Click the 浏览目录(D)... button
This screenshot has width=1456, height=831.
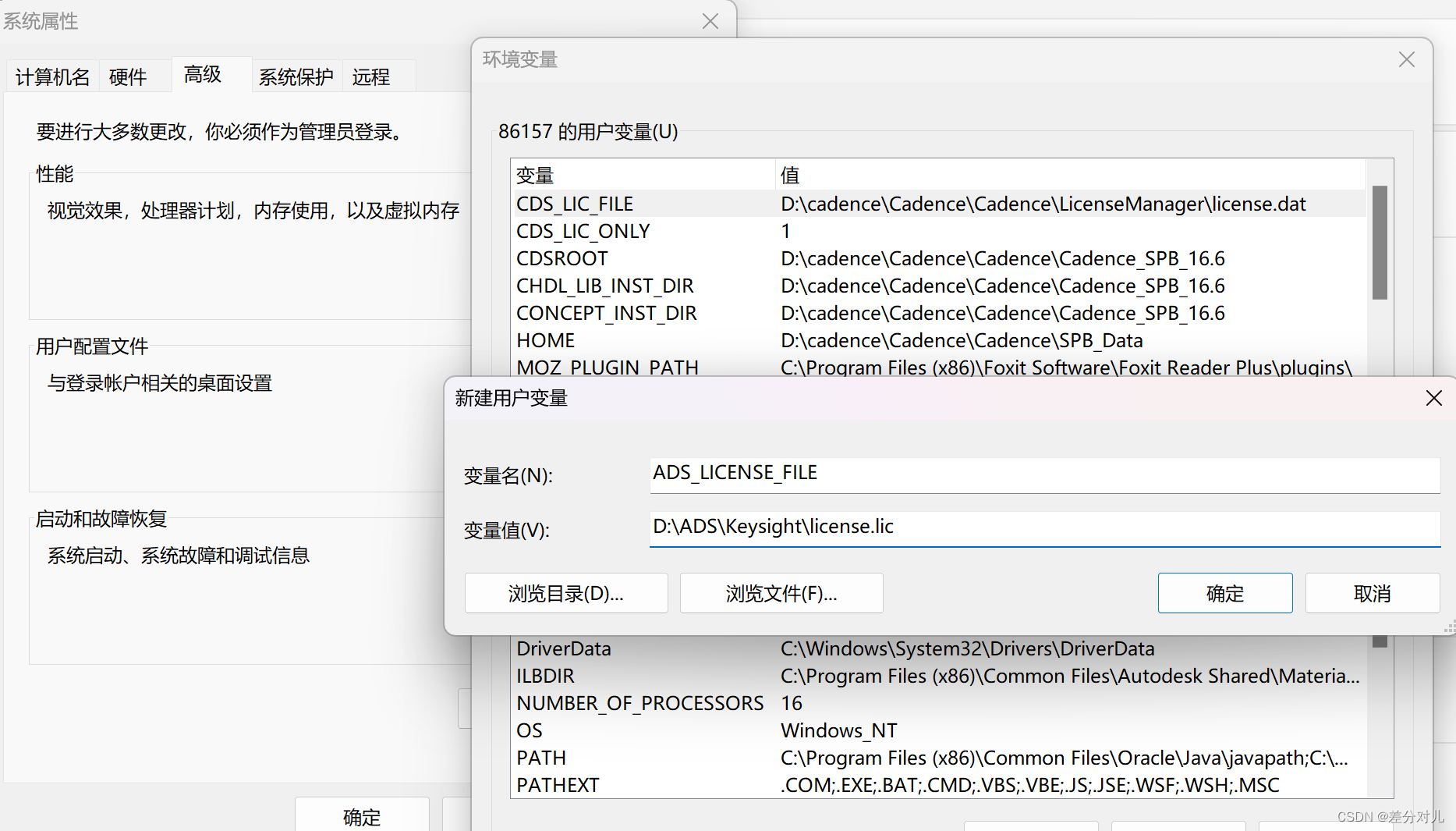(566, 594)
